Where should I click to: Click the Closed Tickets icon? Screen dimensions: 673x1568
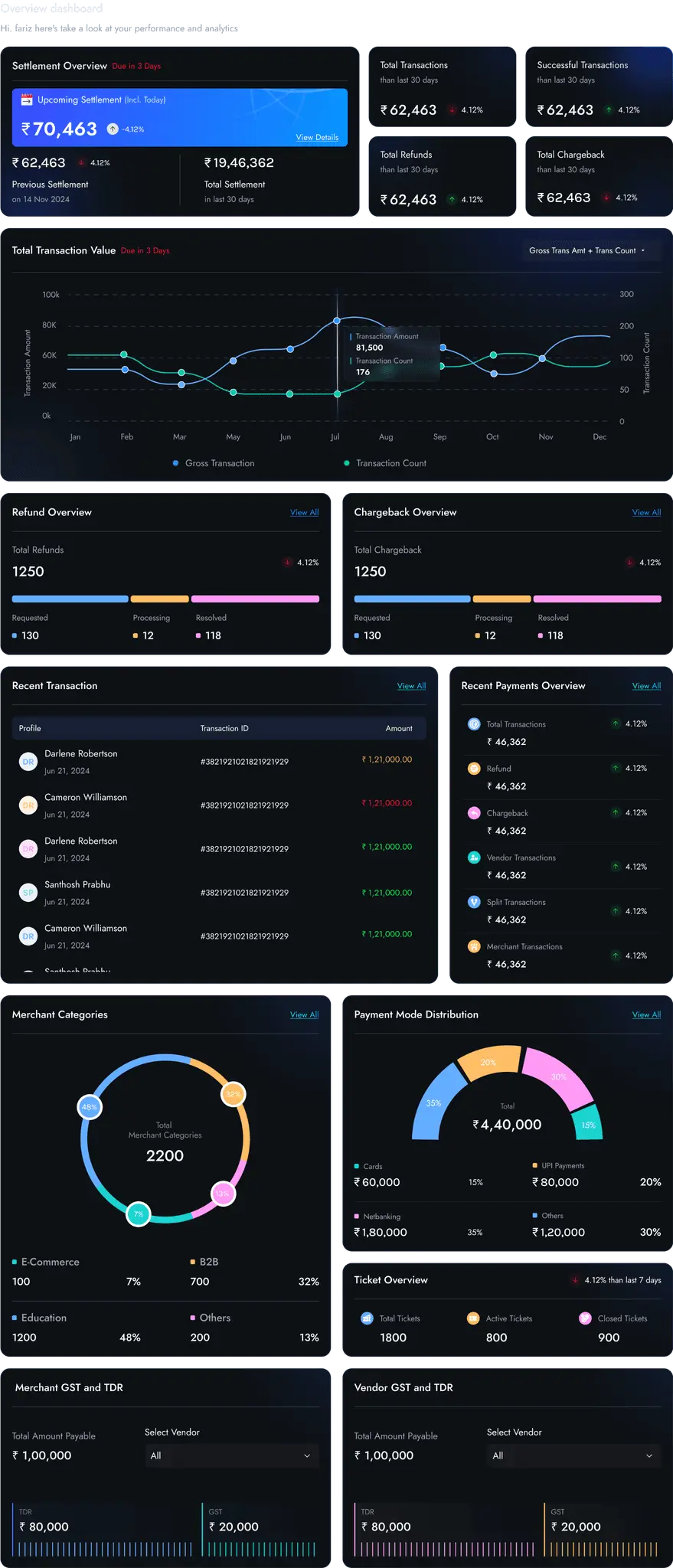585,1318
